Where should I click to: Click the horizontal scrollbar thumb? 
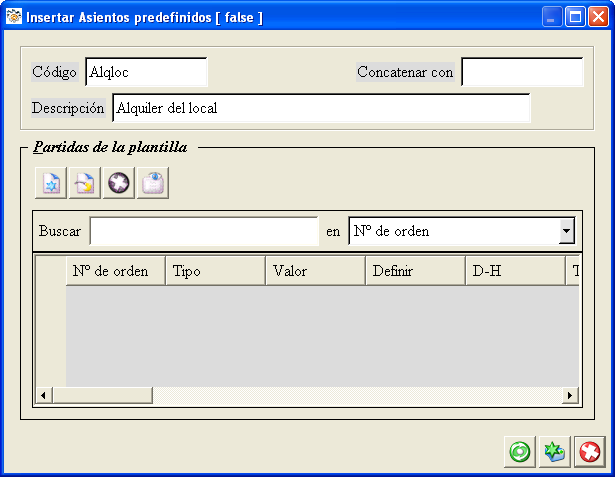tap(102, 395)
